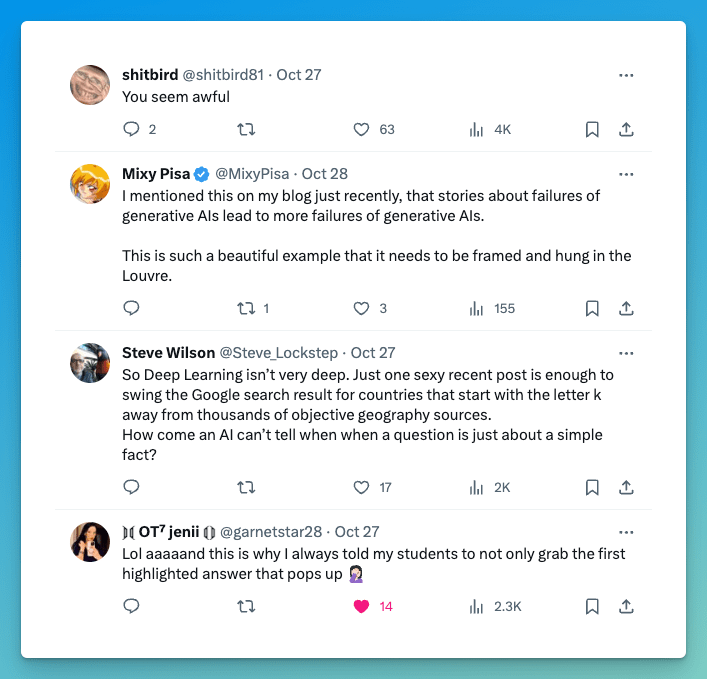Screen dimensions: 707x679
Task: Reply to Steve Wilson's tweet
Action: click(x=131, y=487)
